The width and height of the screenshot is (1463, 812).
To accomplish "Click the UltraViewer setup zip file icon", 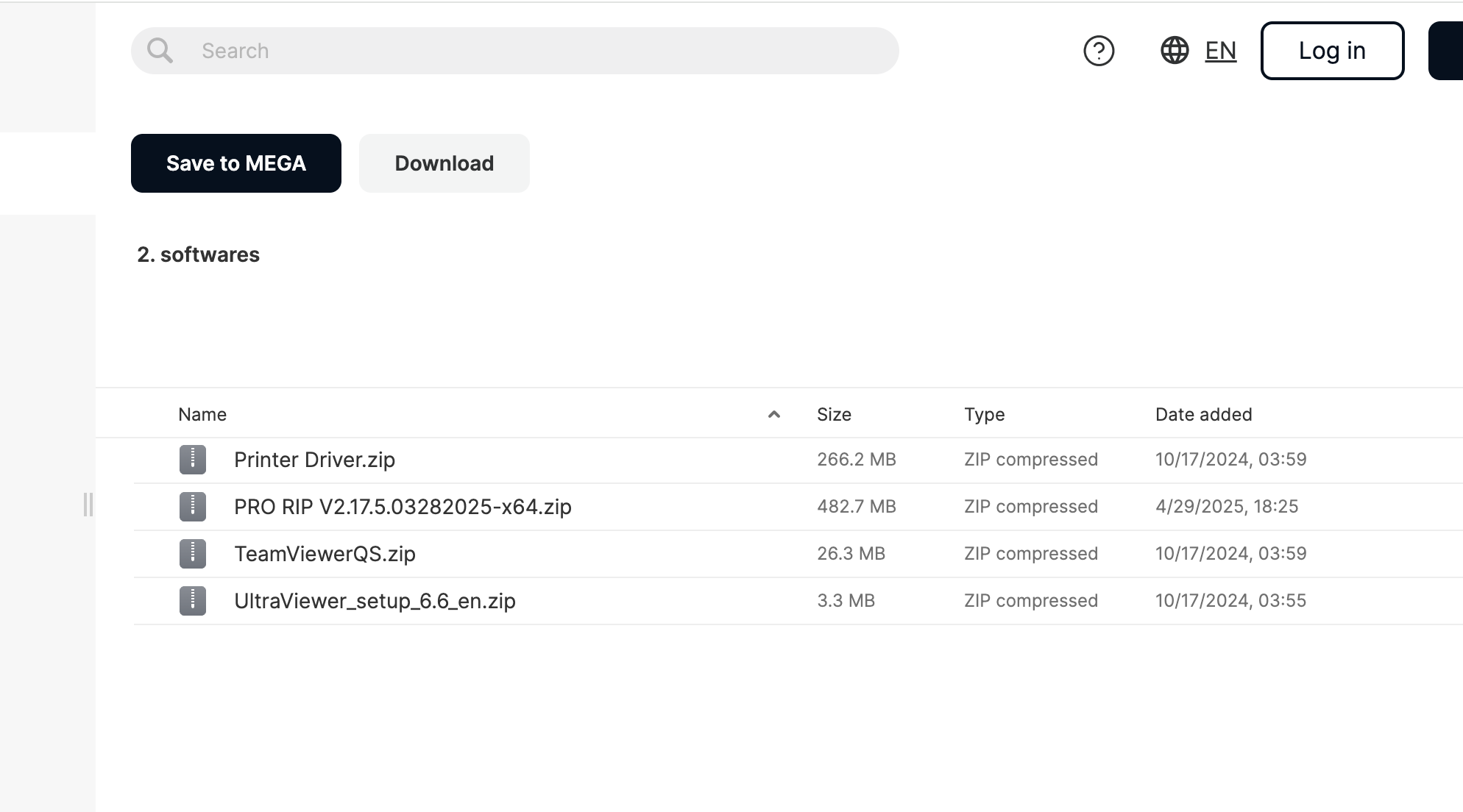I will 193,601.
